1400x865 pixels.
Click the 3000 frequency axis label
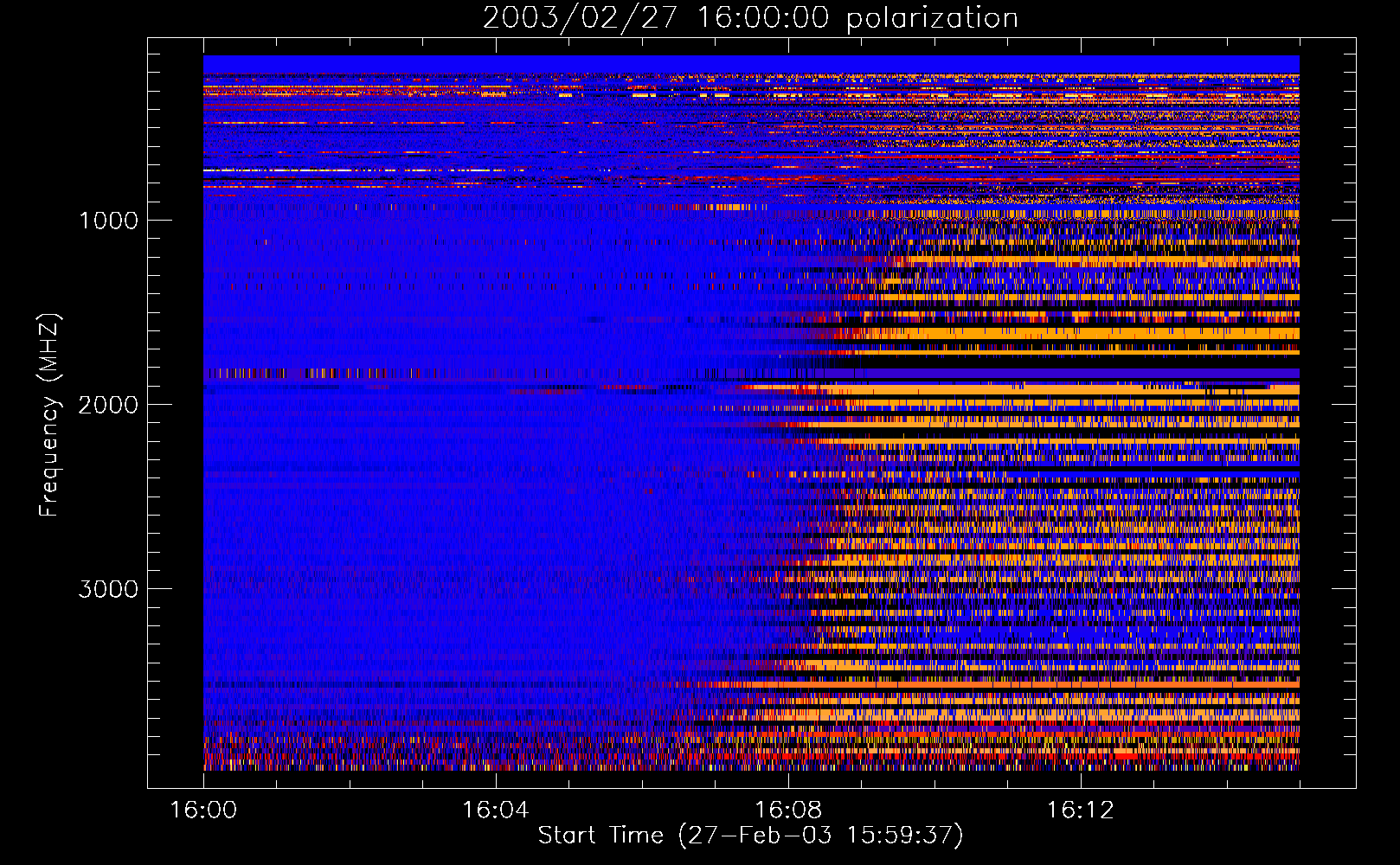[108, 589]
